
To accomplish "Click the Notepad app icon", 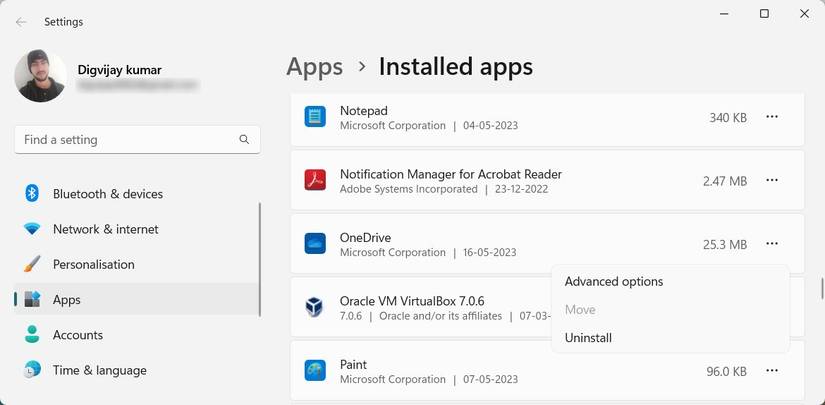I will click(x=315, y=117).
